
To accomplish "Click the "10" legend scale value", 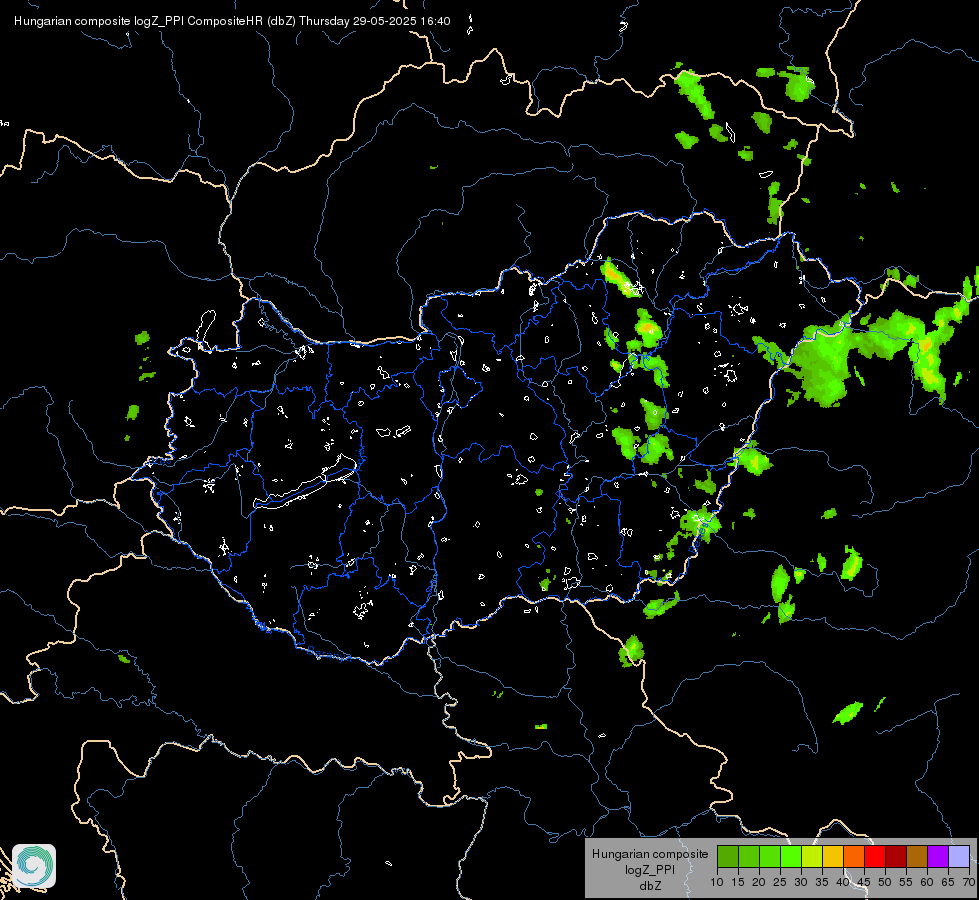I will [717, 882].
